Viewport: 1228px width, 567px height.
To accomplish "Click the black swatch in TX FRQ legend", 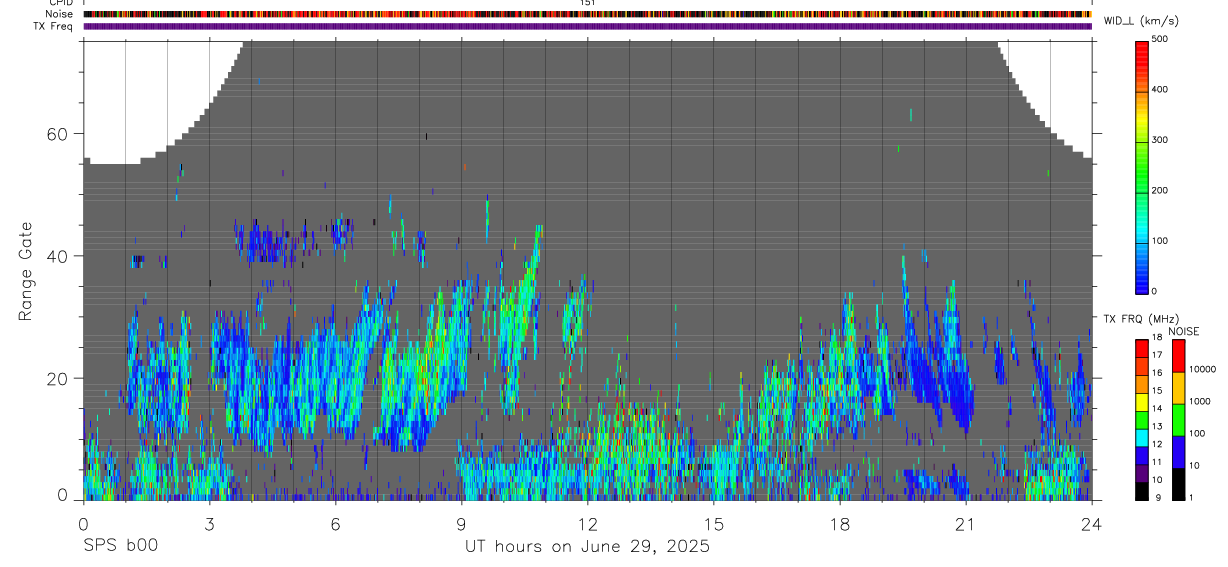I will 1142,492.
